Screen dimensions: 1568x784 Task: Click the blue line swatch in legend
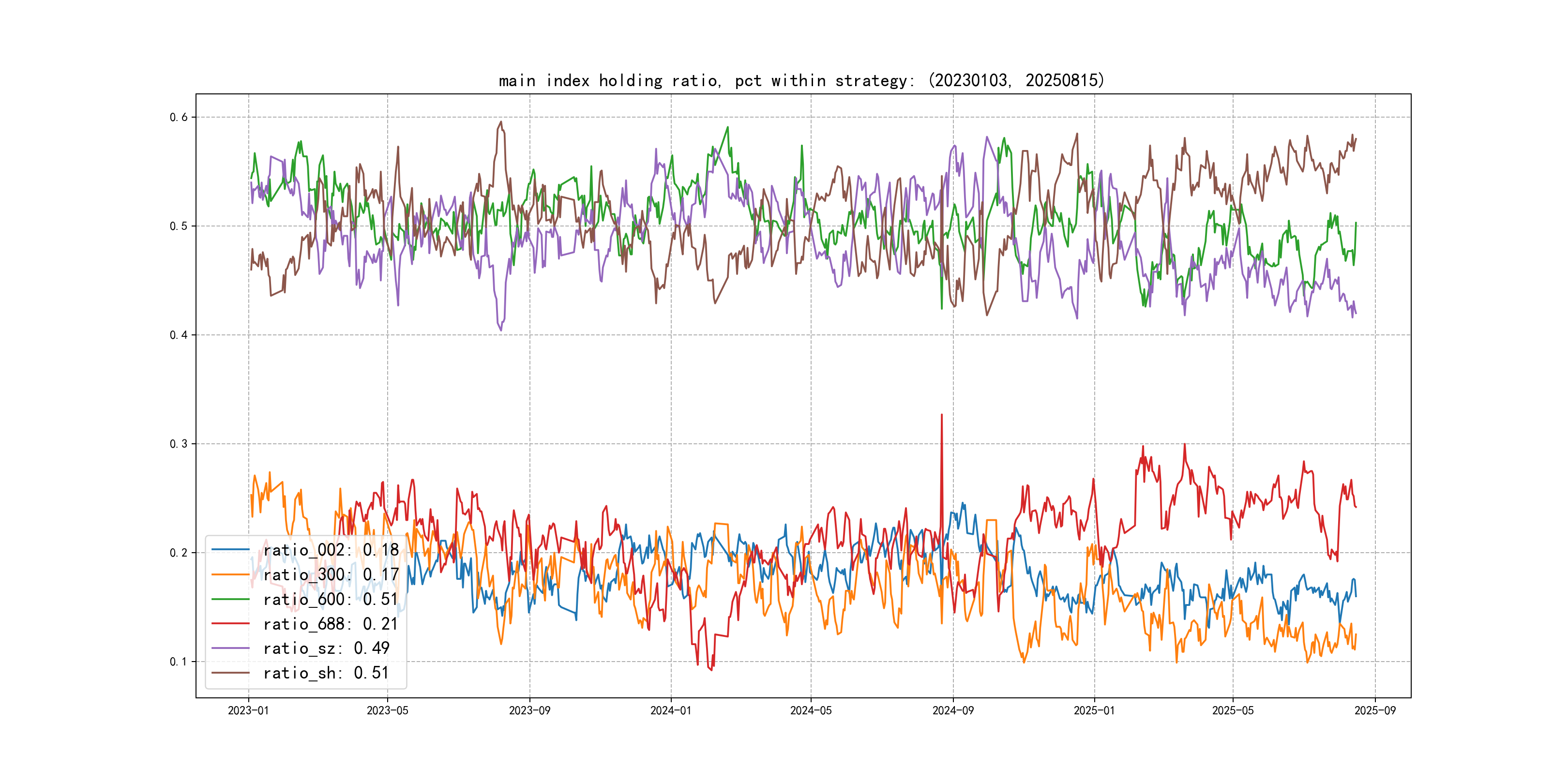click(231, 550)
